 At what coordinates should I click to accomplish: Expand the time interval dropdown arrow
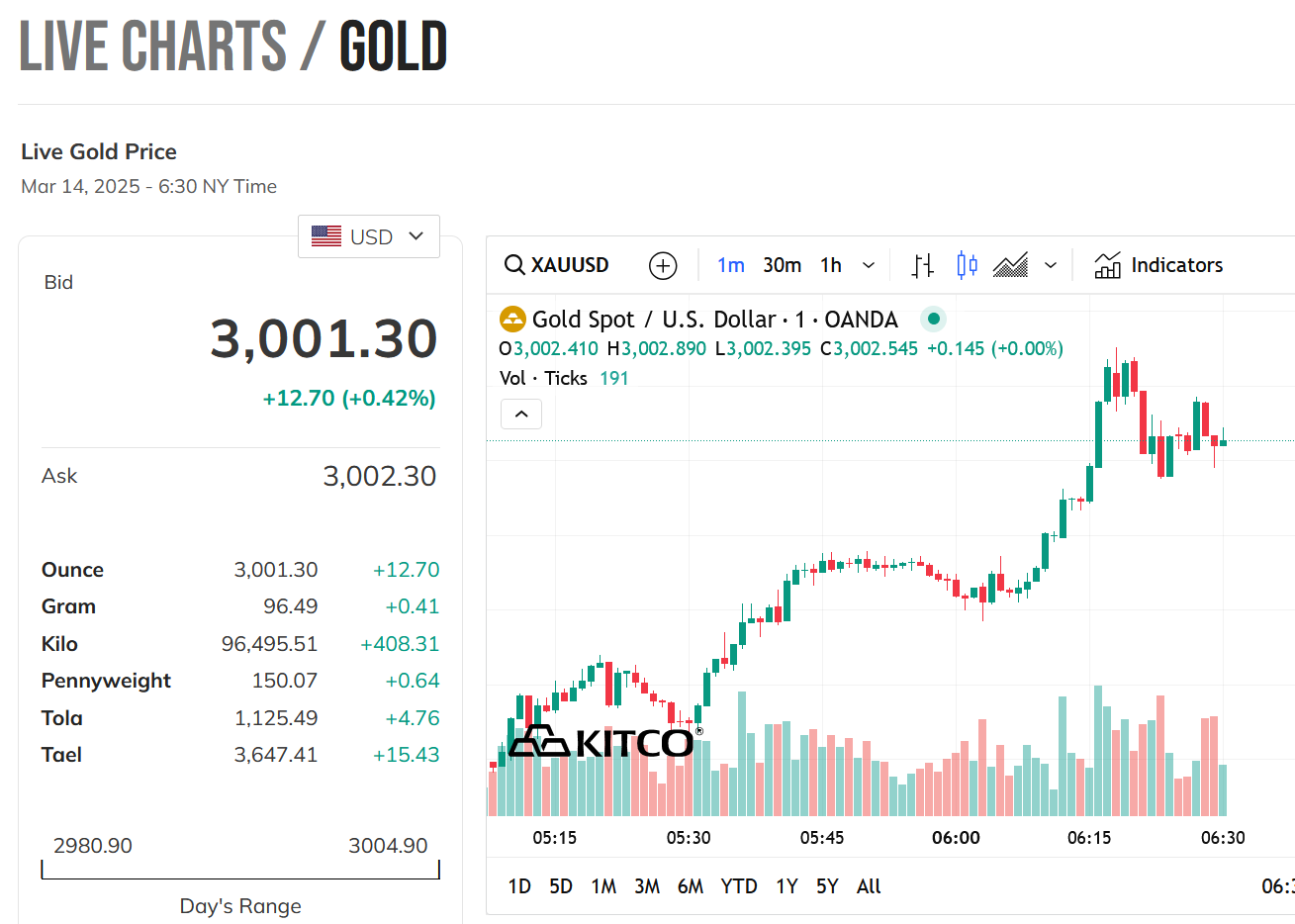[869, 265]
